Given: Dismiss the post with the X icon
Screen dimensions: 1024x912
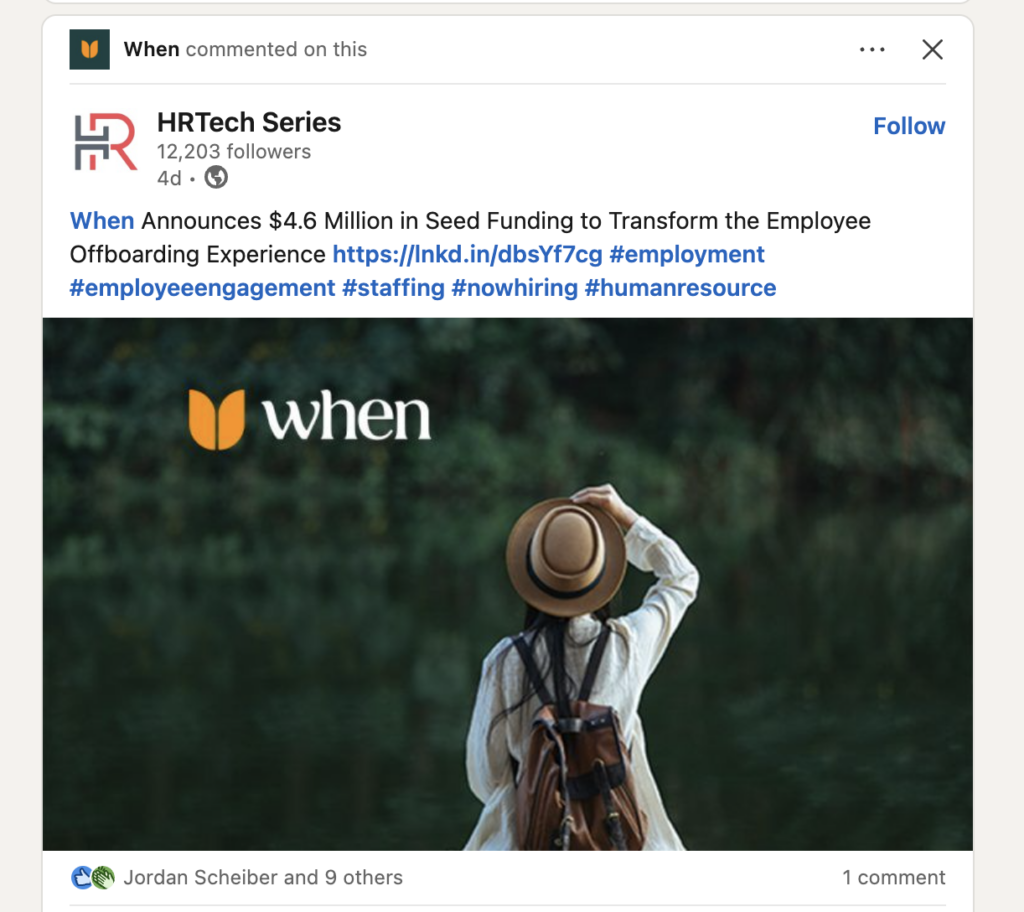Looking at the screenshot, I should (x=932, y=50).
